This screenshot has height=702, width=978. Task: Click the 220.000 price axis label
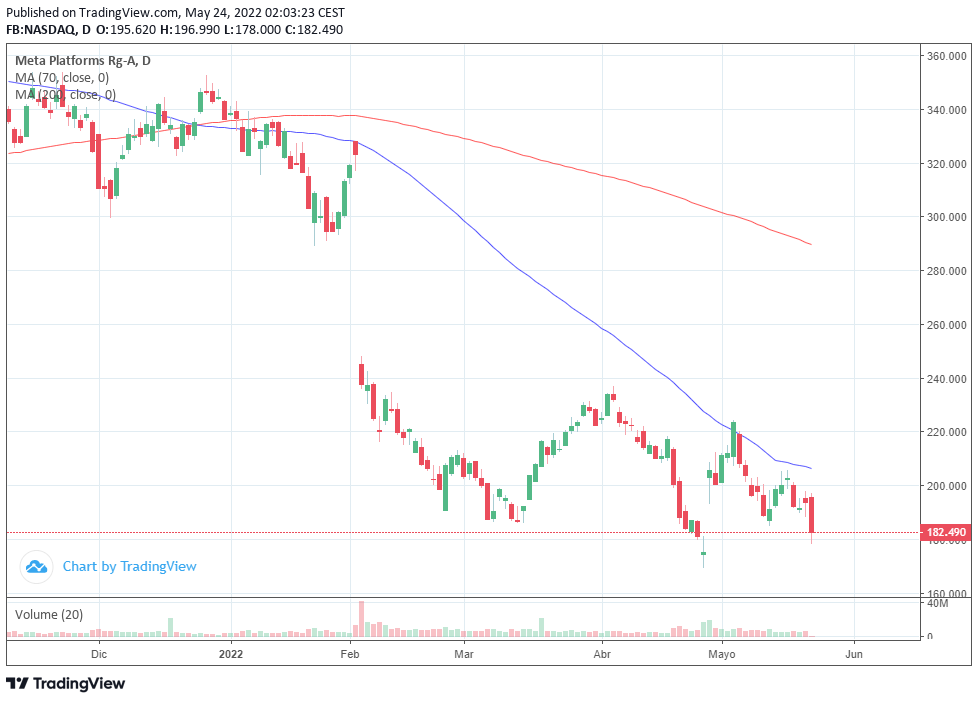click(947, 432)
